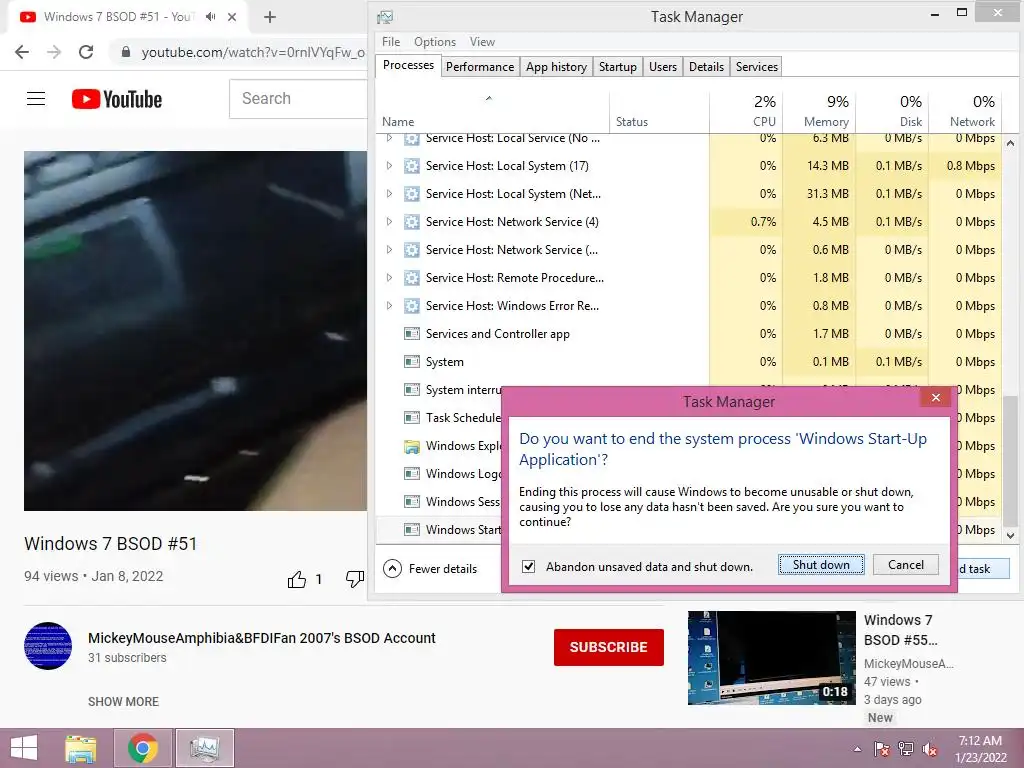Like the Windows 7 BSOD #51 video
This screenshot has height=768, width=1024.
(x=297, y=579)
